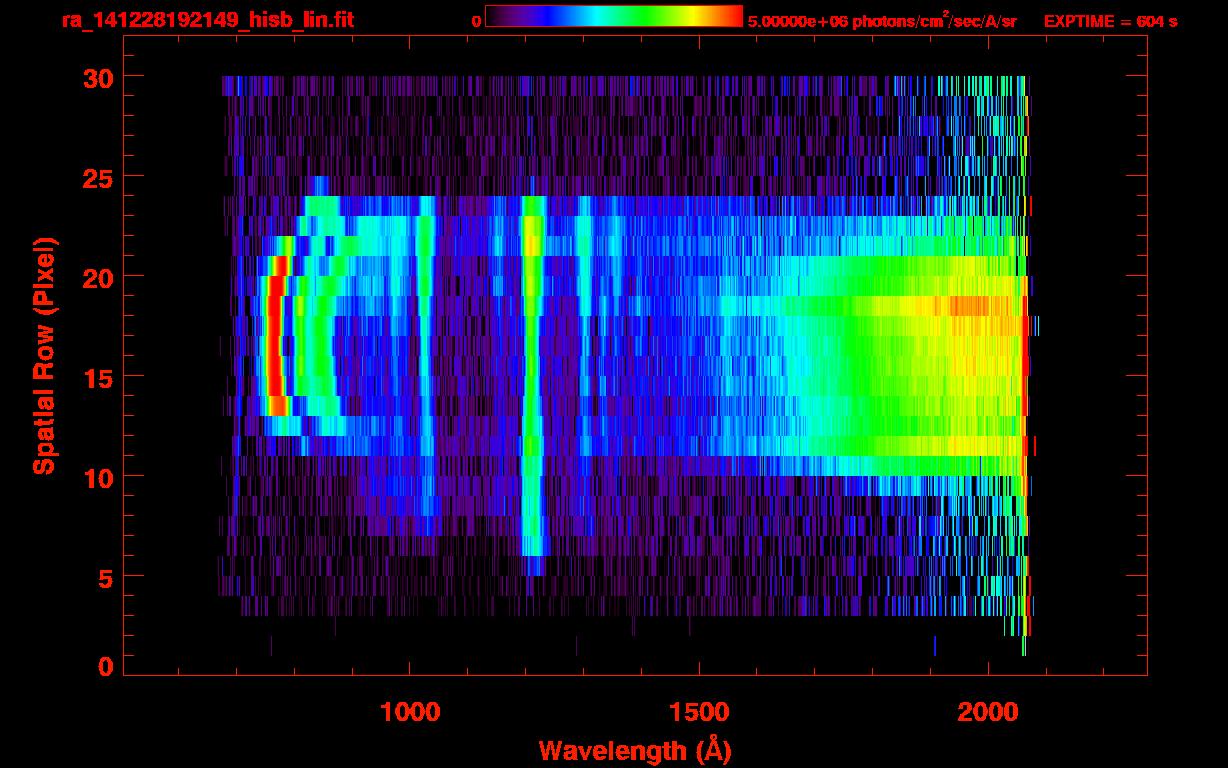Click the x-axis tick label 2000
Viewport: 1228px width, 768px height.
click(988, 712)
